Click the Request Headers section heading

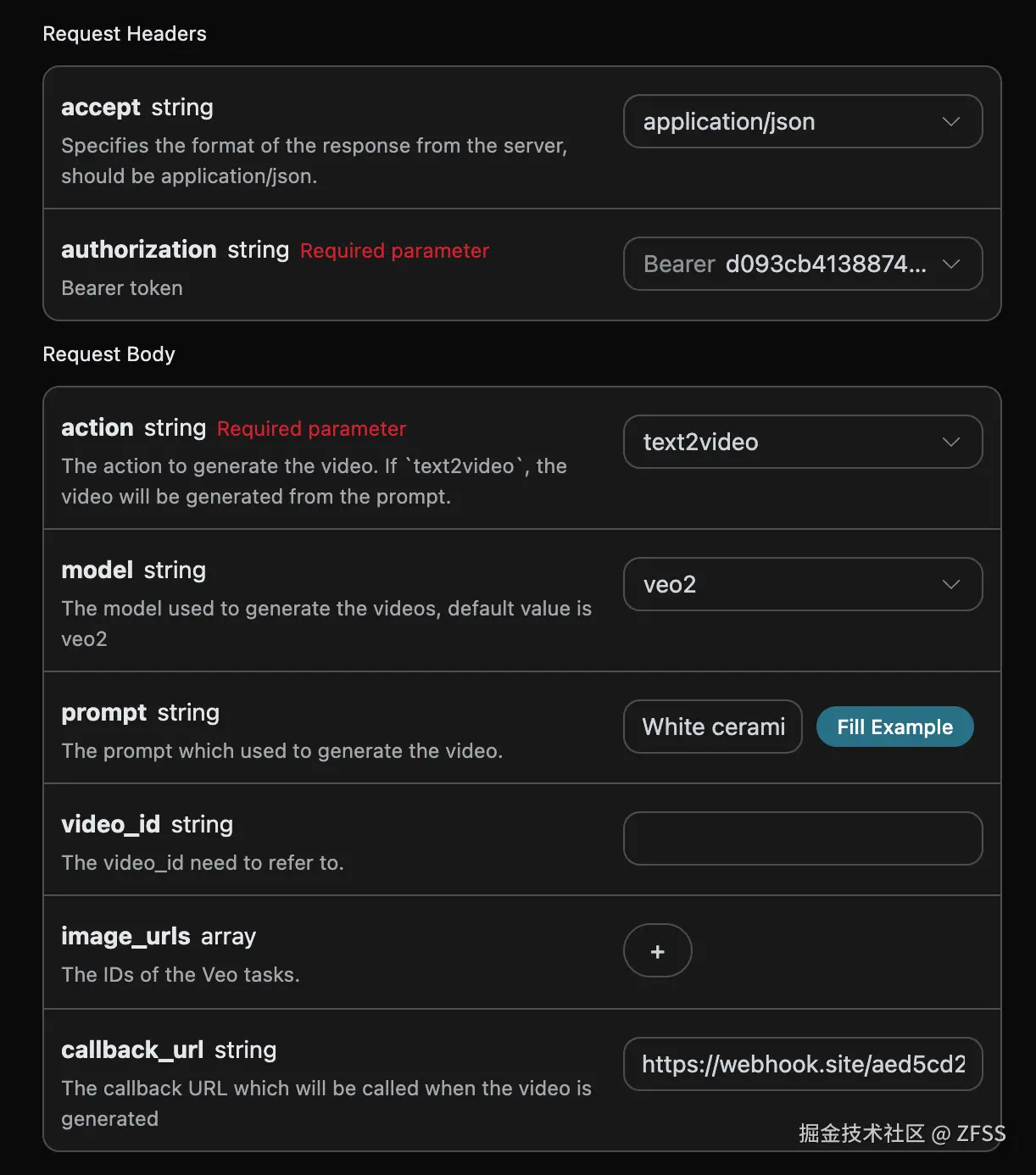tap(125, 34)
